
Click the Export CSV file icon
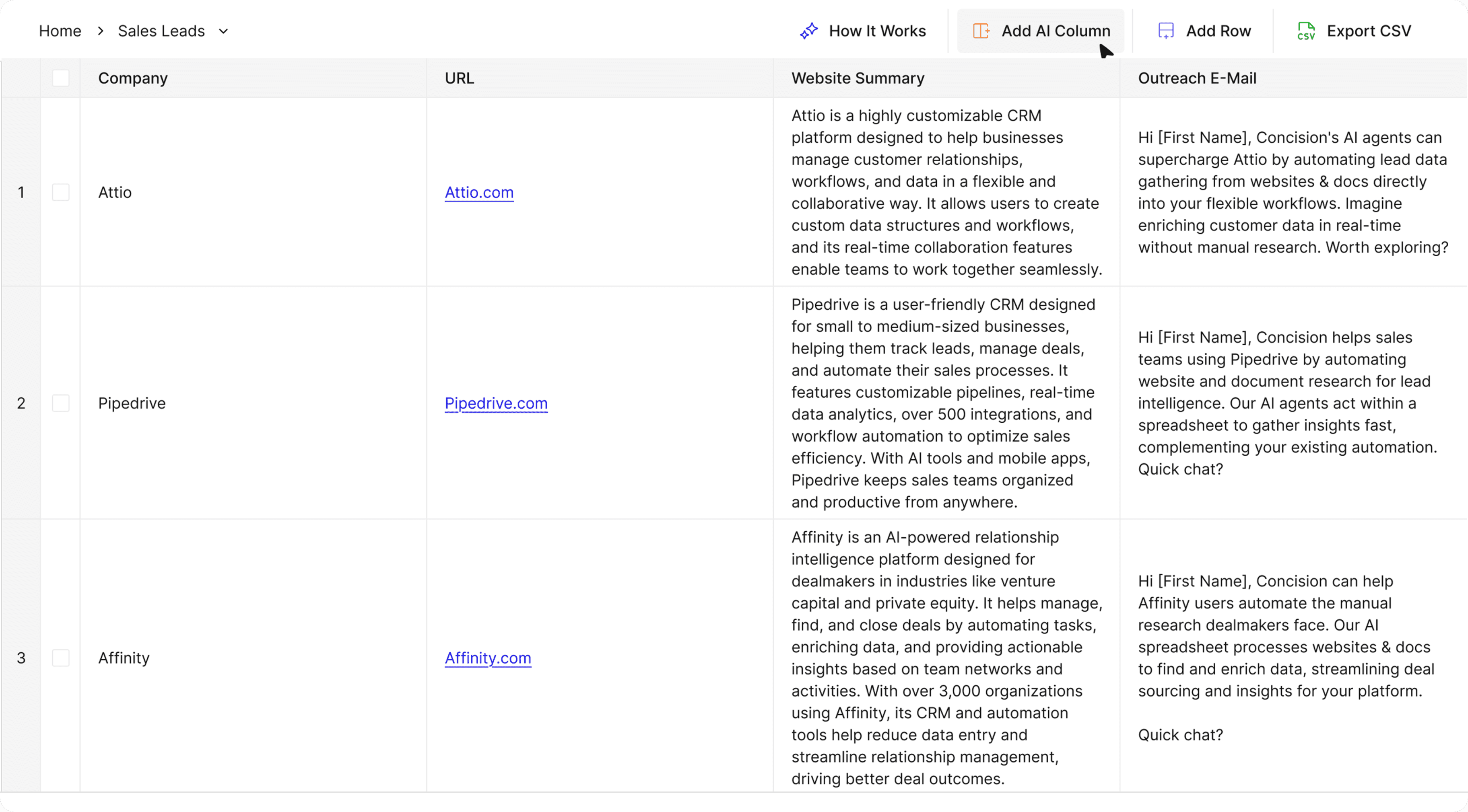pos(1305,31)
